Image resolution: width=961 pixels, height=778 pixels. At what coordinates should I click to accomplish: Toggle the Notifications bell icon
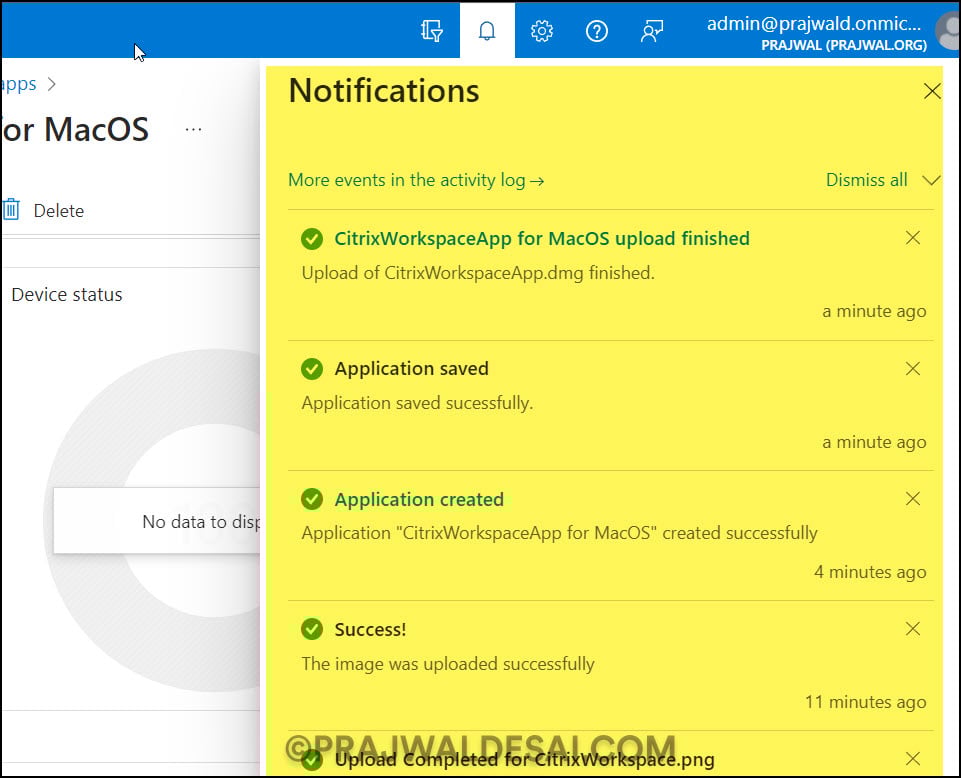click(487, 30)
